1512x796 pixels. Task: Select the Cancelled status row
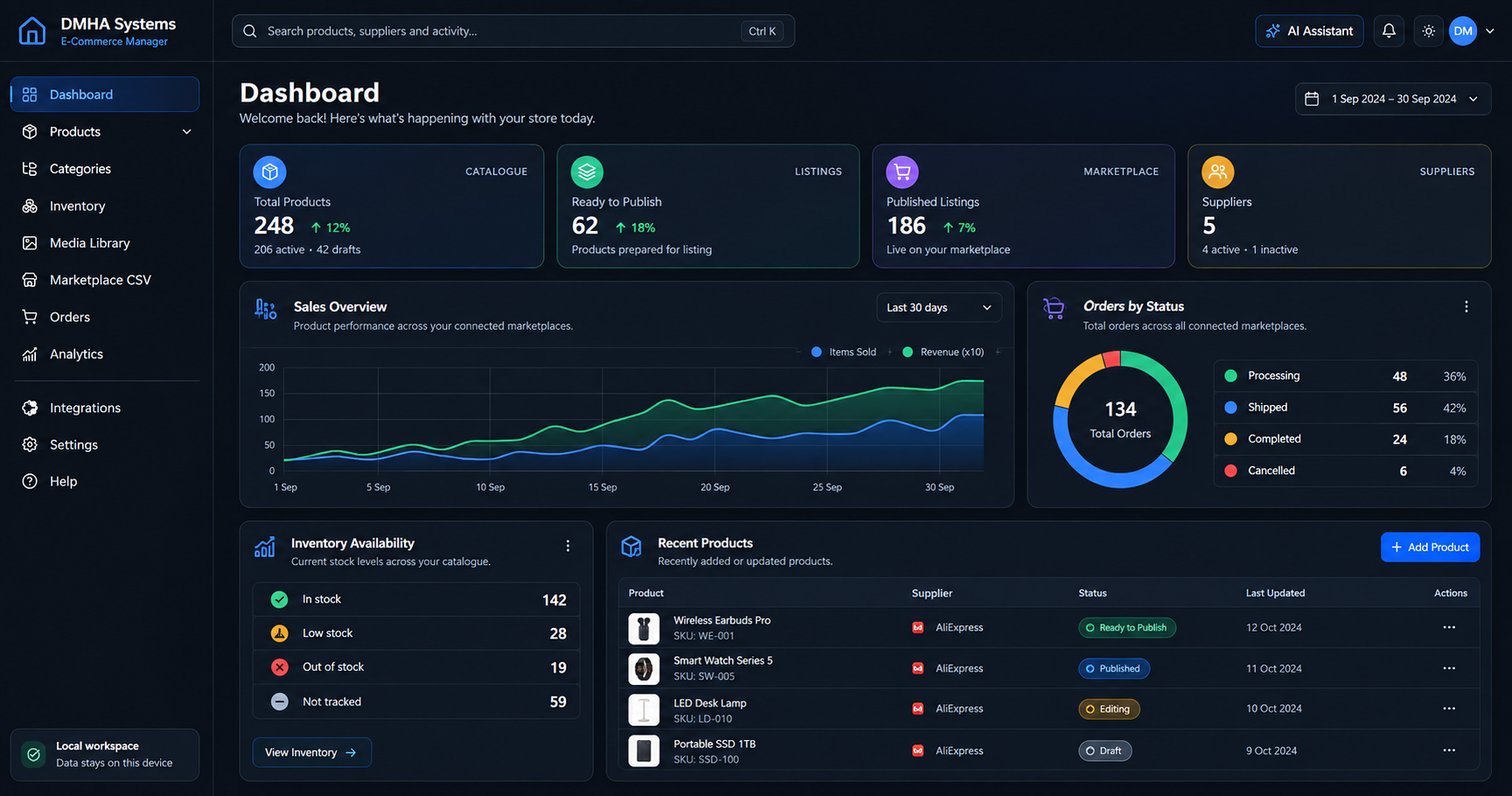click(1345, 471)
